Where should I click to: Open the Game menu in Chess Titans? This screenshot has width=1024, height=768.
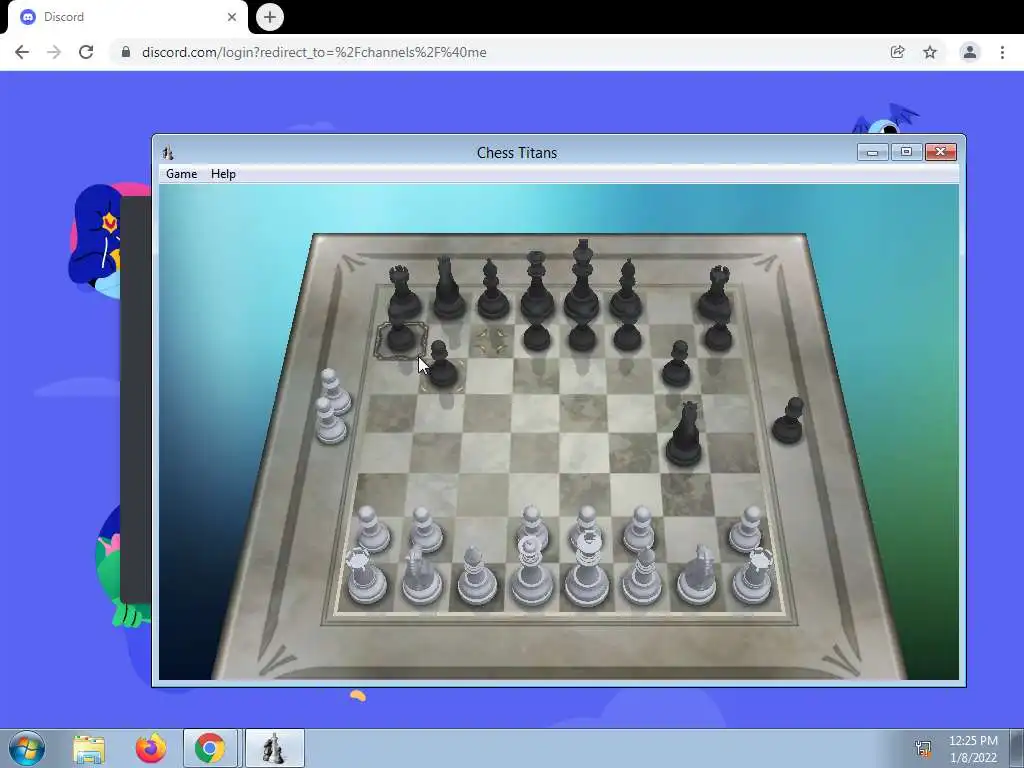pyautogui.click(x=181, y=174)
